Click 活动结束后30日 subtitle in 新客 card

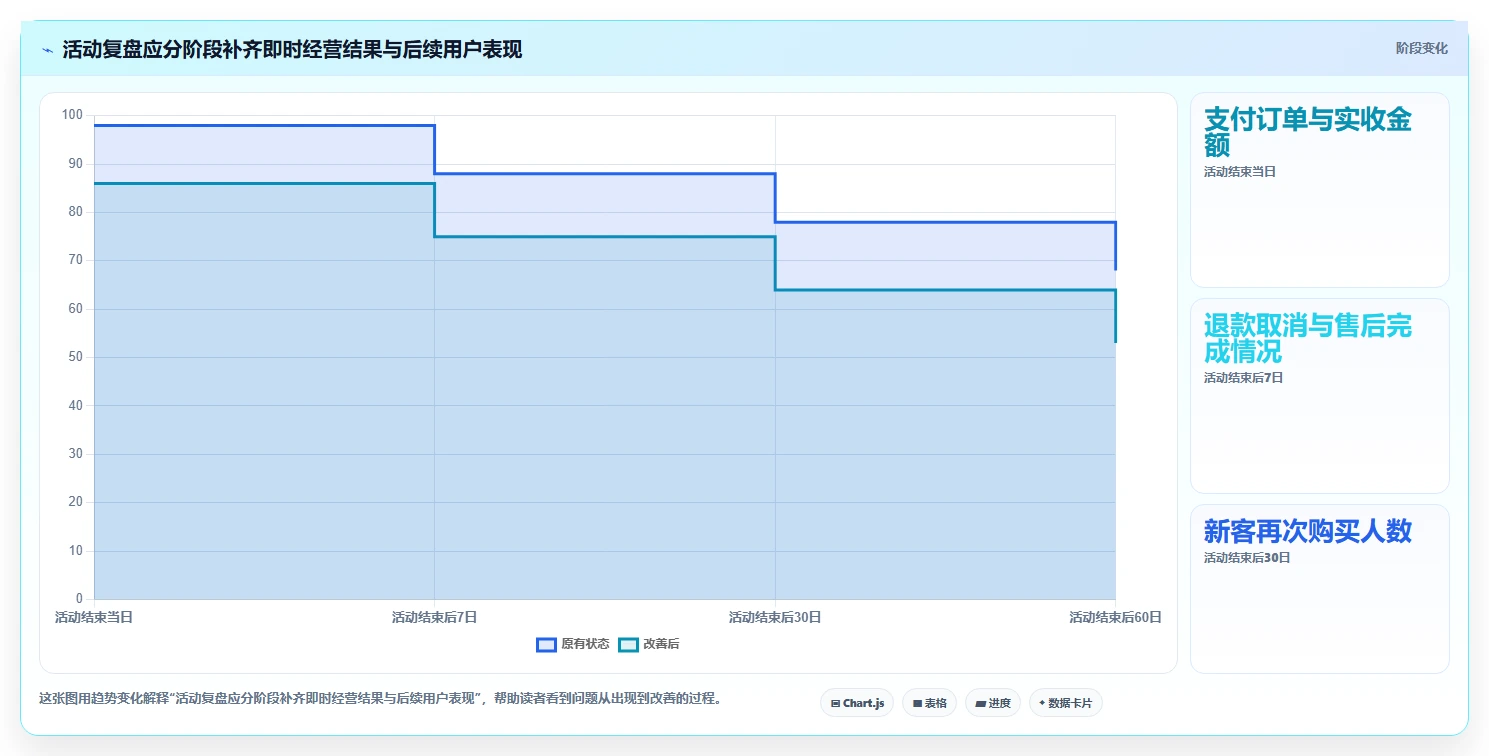pyautogui.click(x=1247, y=558)
